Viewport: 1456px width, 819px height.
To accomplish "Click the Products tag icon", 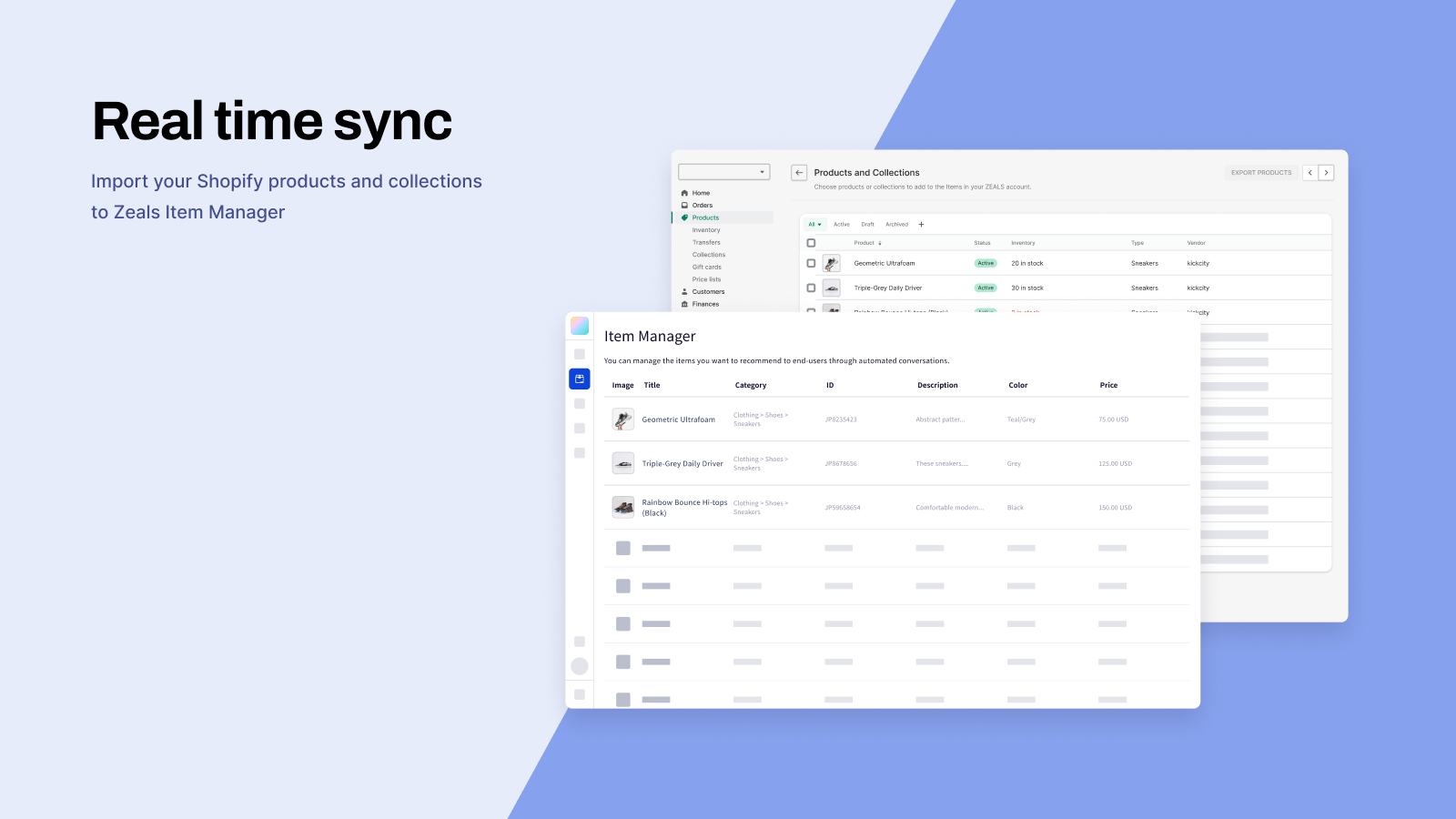I will pyautogui.click(x=684, y=217).
